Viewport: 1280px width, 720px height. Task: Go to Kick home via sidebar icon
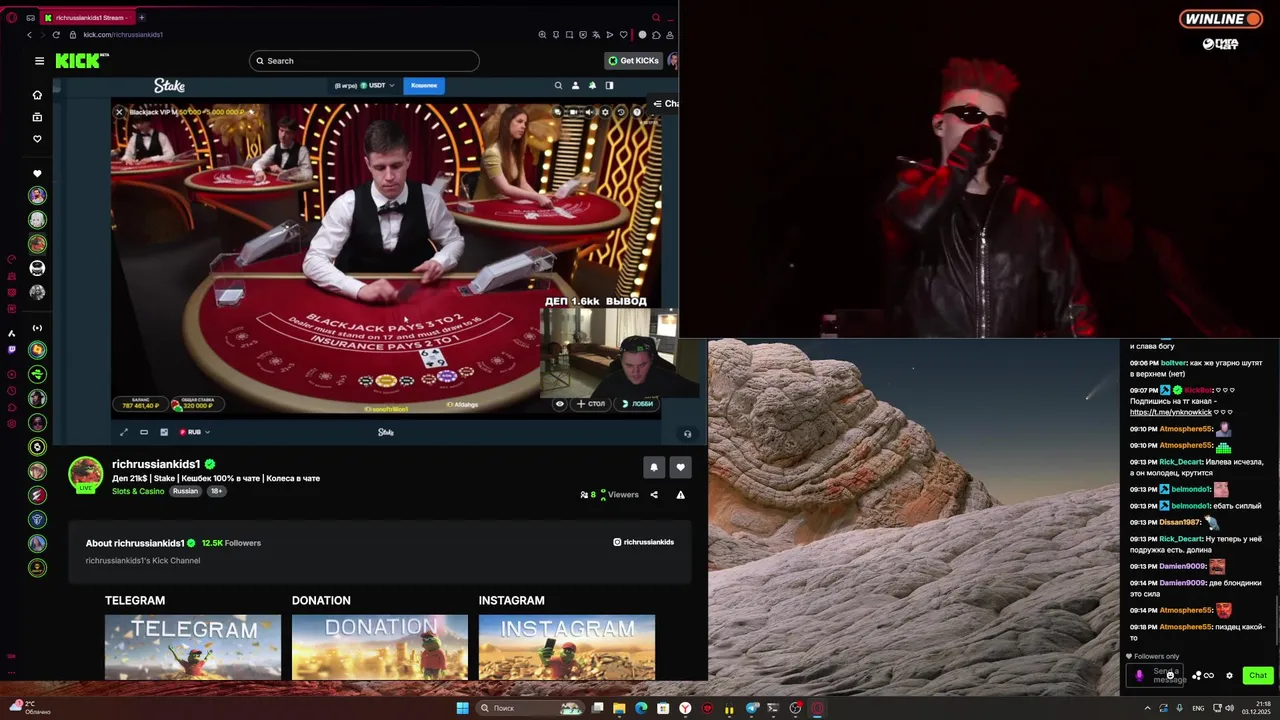(x=37, y=95)
